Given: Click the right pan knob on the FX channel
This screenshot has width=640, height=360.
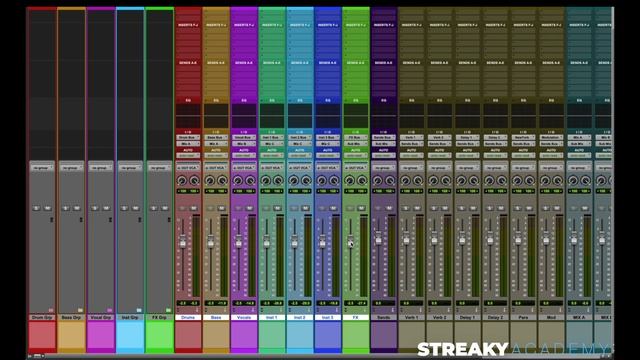Looking at the screenshot, I should [x=362, y=180].
